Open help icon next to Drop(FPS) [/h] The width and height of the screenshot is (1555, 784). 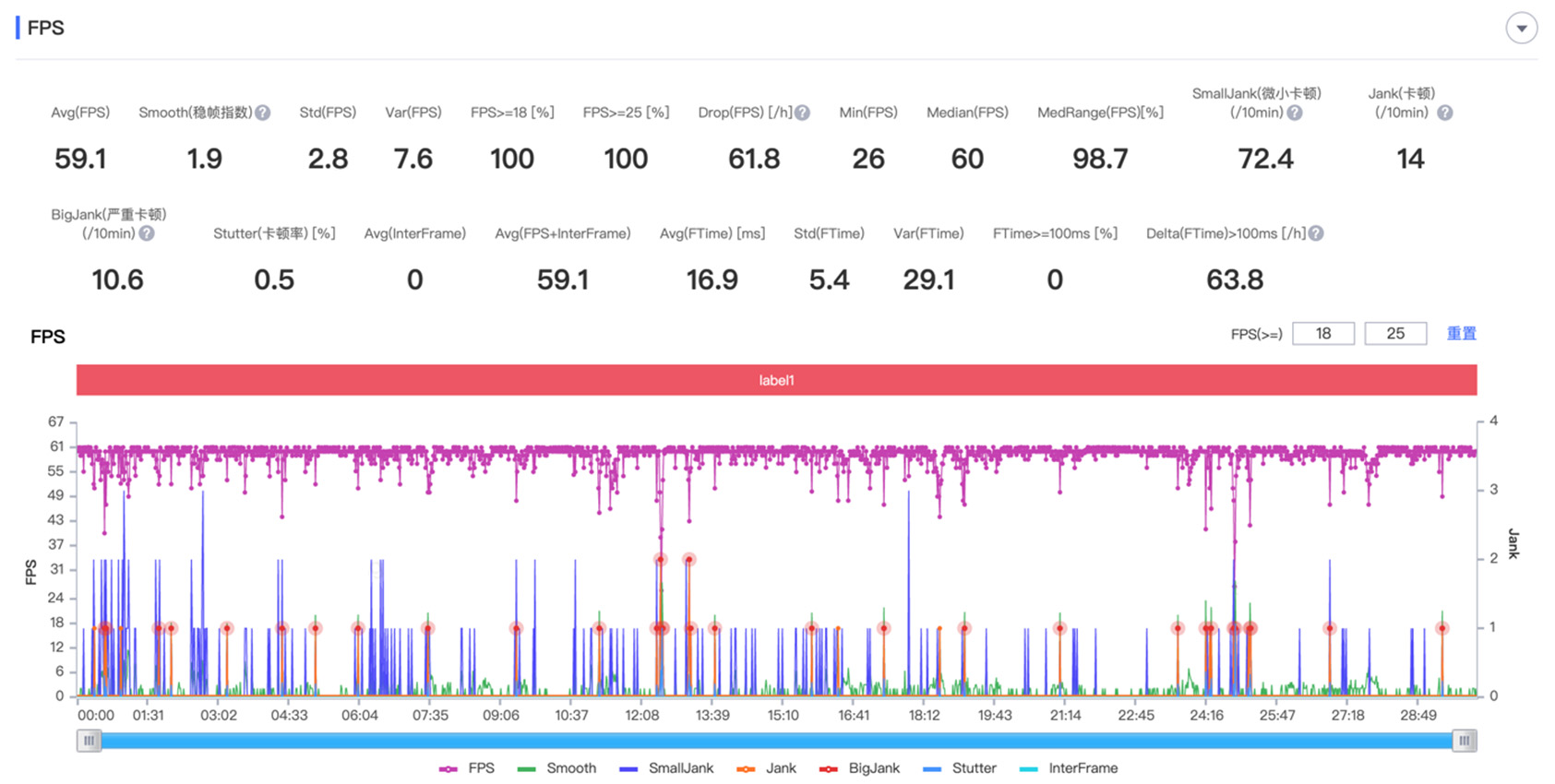pos(803,113)
